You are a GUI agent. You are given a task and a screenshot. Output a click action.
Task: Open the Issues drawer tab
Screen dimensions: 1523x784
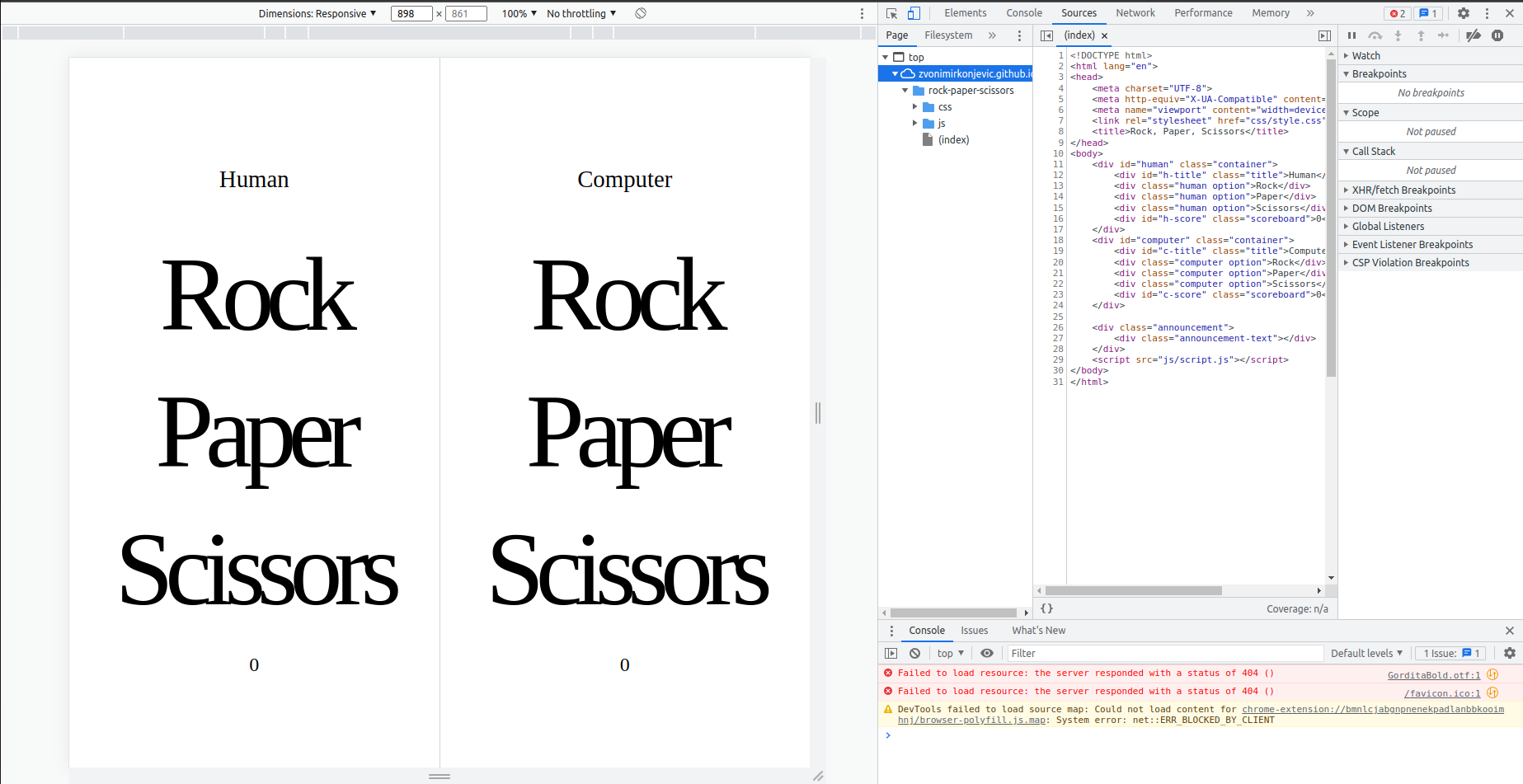coord(974,631)
